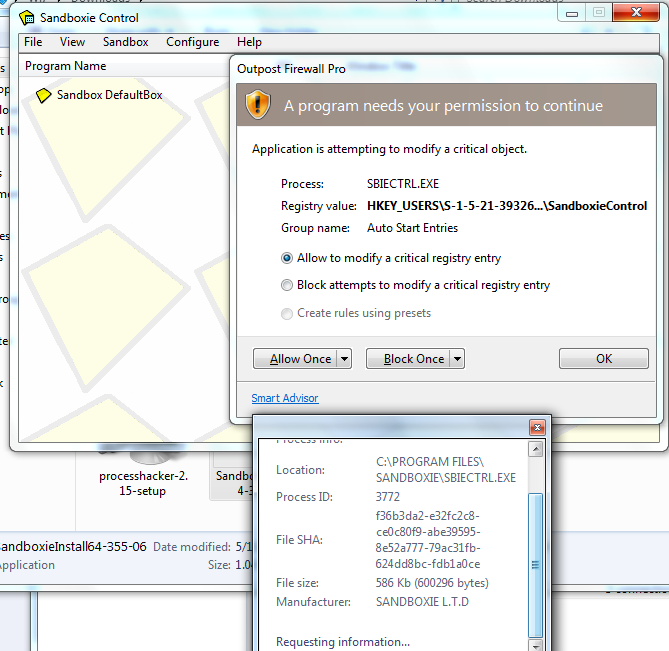Image resolution: width=669 pixels, height=651 pixels.
Task: Click the file size 586 Kb value
Action: (x=432, y=583)
